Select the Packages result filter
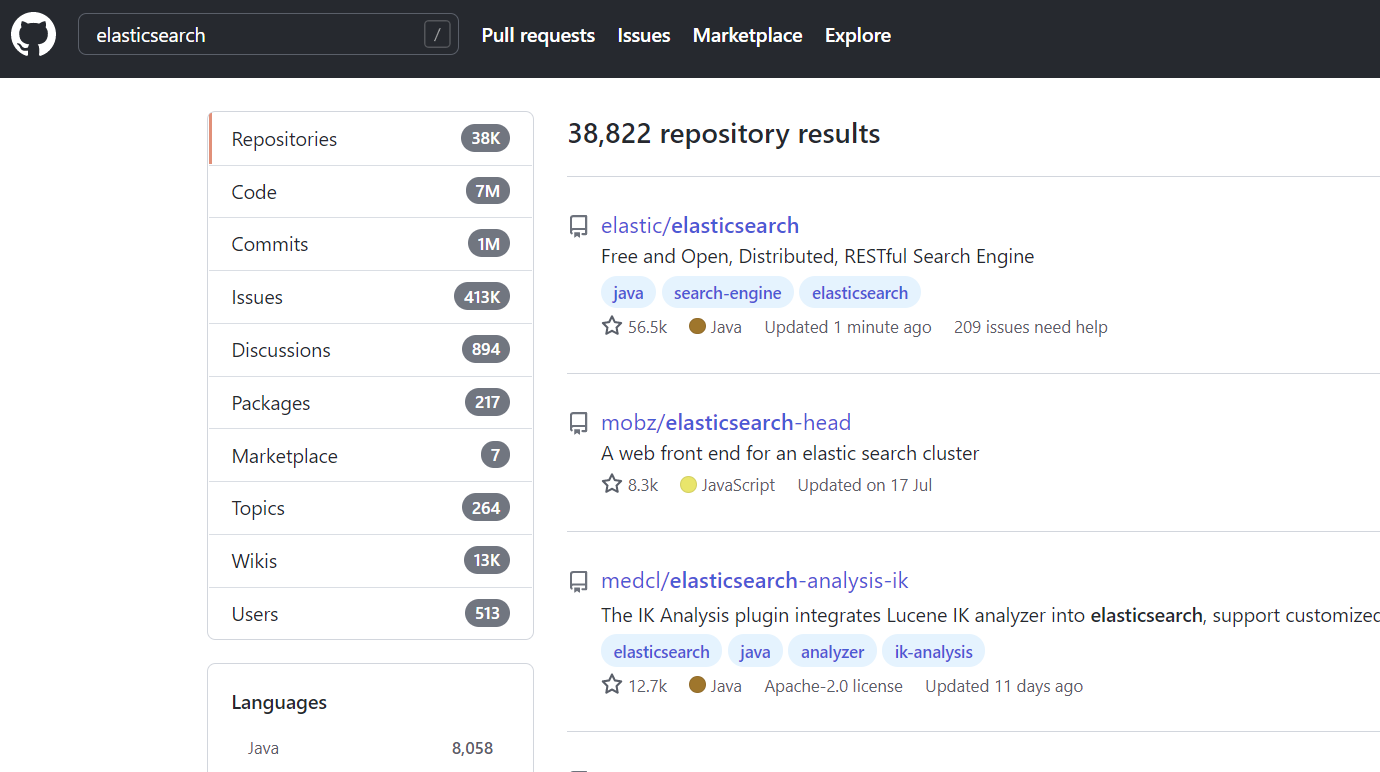Viewport: 1380px width, 772px height. pos(370,403)
